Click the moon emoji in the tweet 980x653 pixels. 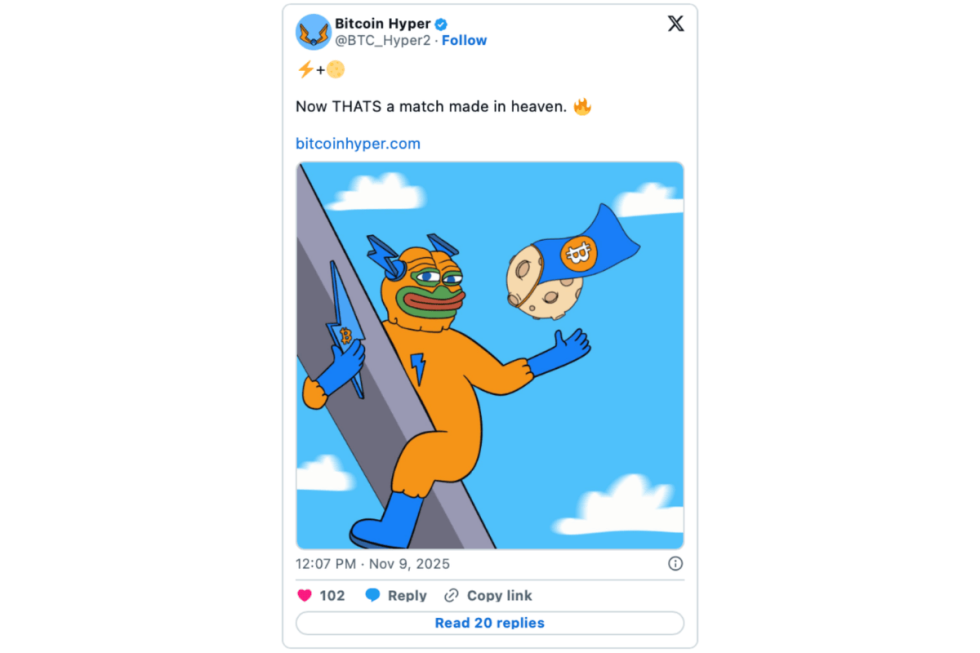tap(335, 70)
